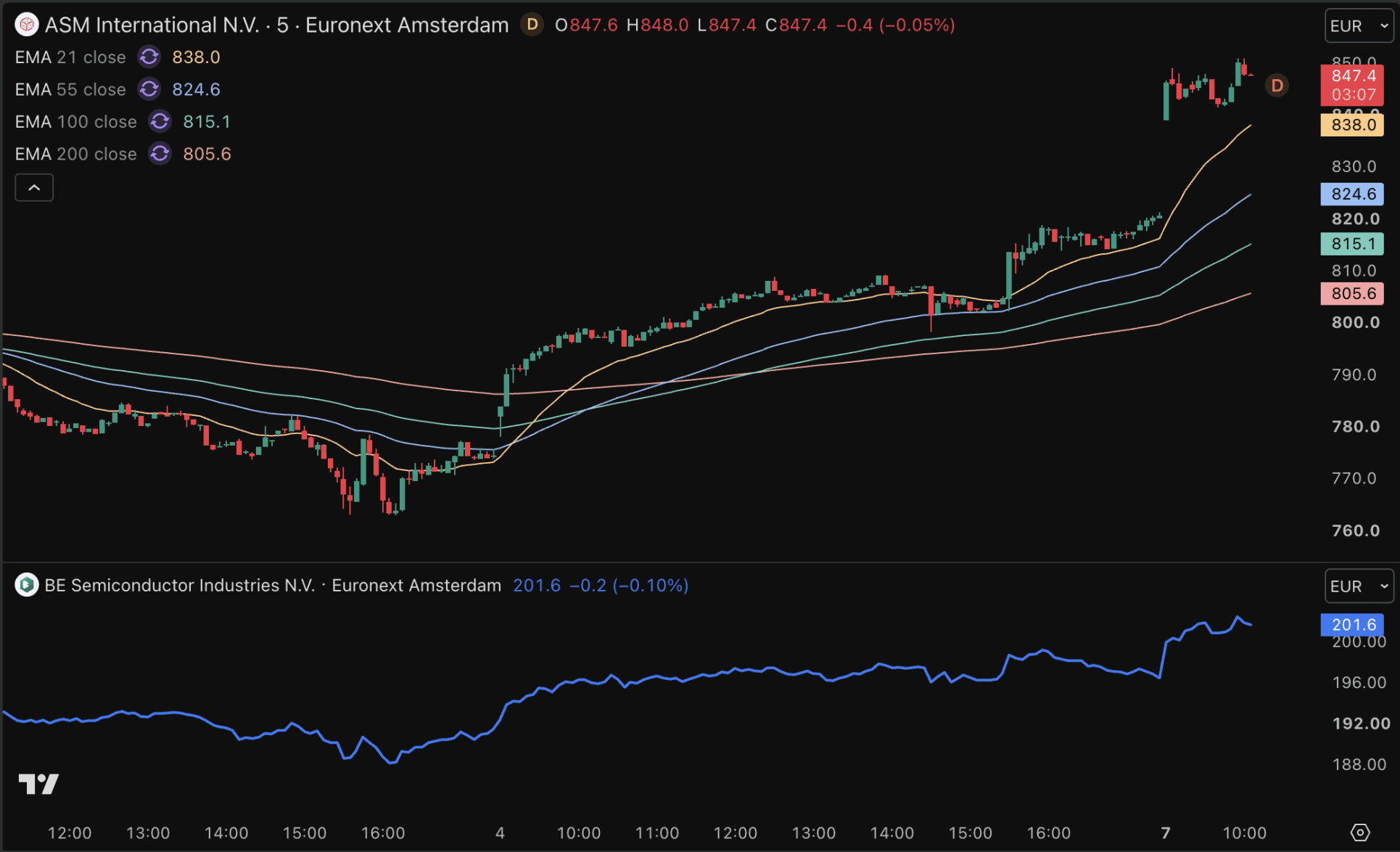Screen dimensions: 1400x852
Task: Select the EMA 21 close indicator label
Action: [x=70, y=57]
